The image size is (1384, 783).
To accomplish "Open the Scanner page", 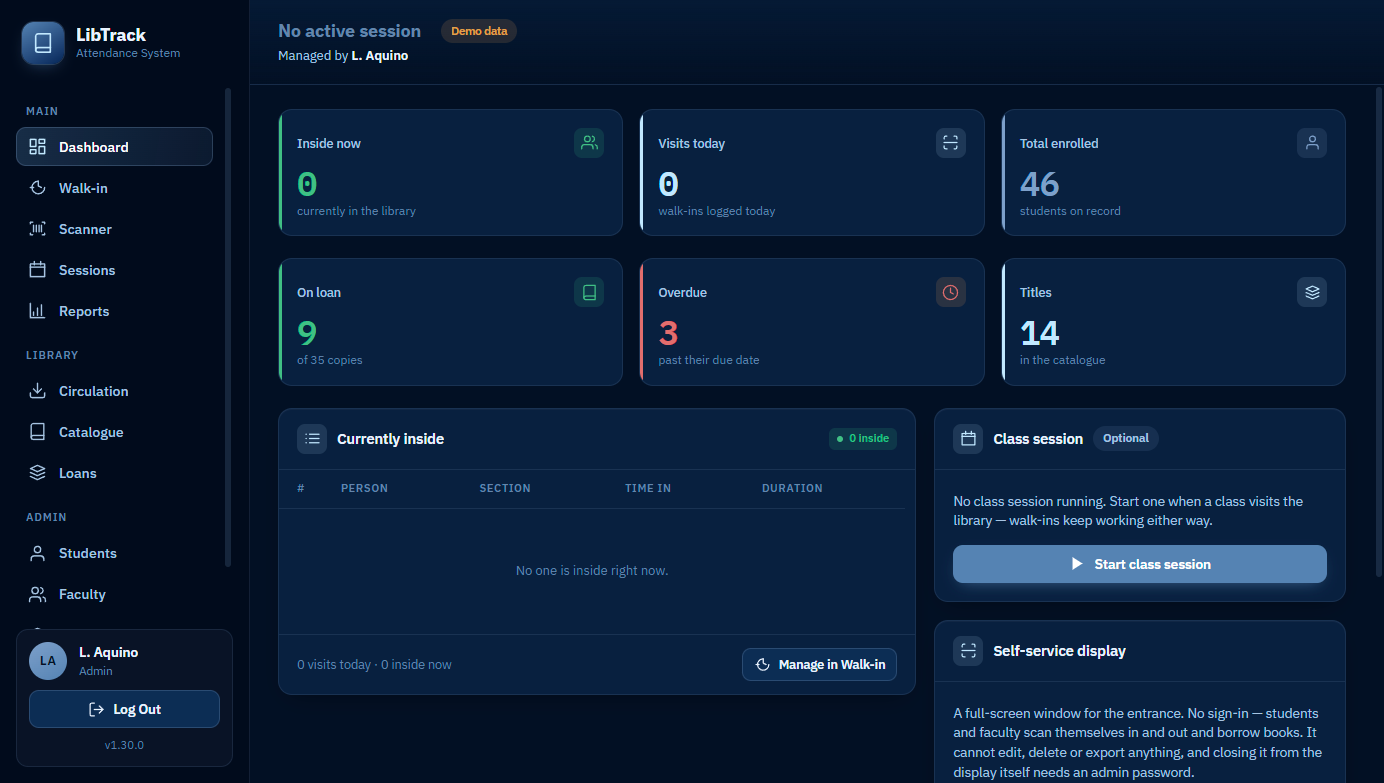I will point(114,229).
